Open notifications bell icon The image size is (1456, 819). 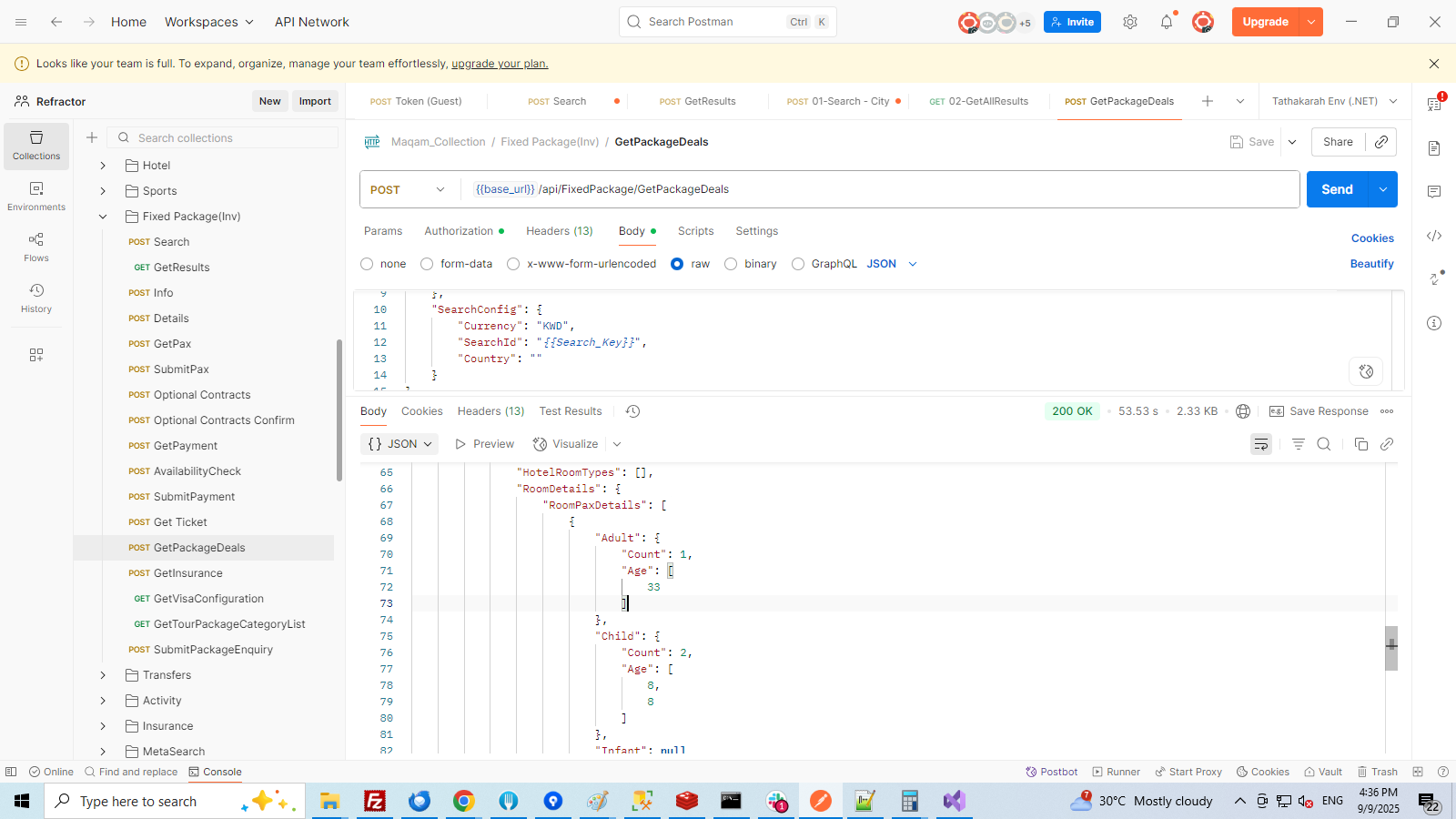[x=1167, y=22]
